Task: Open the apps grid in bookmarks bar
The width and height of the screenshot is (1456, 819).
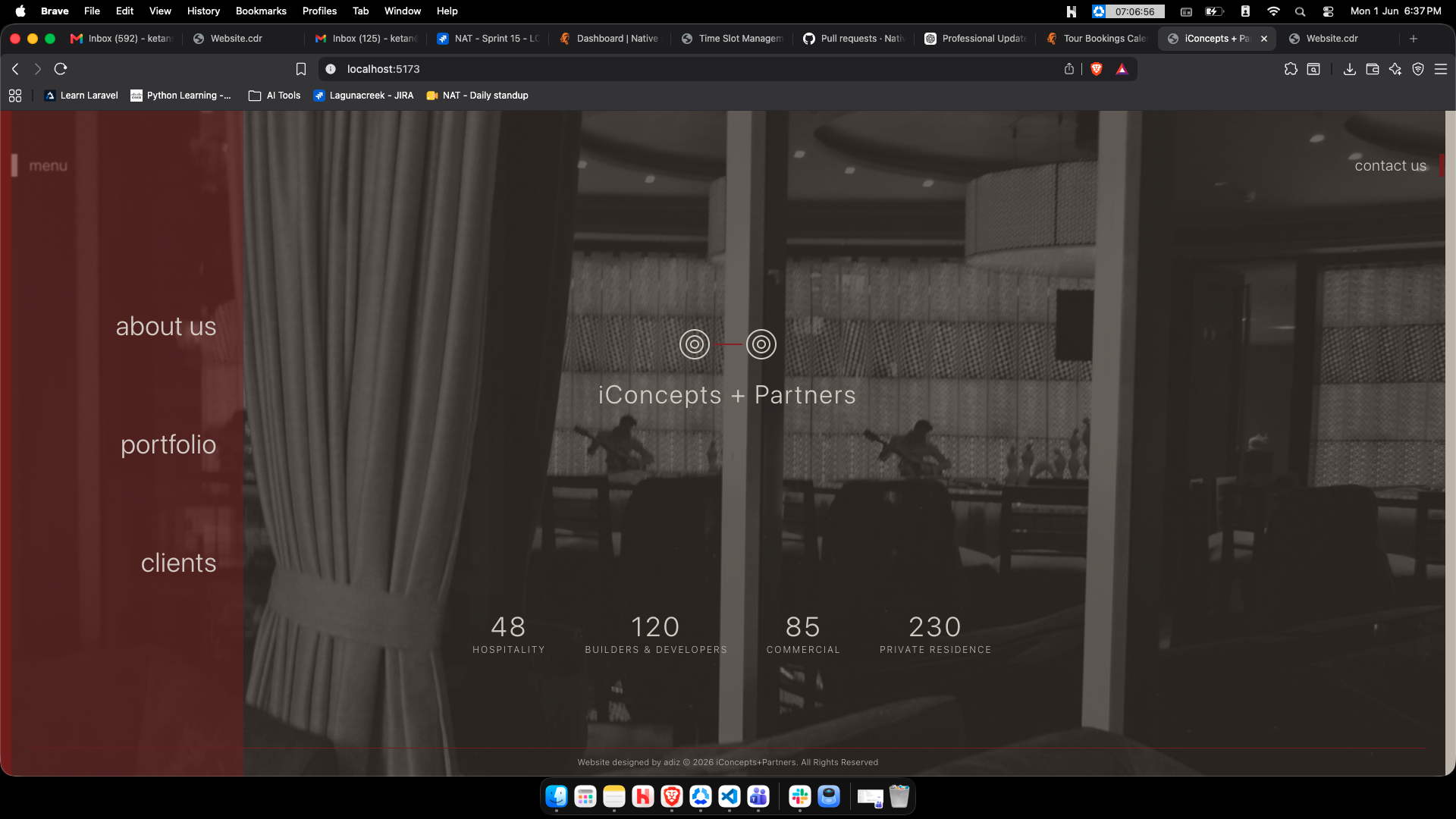Action: pyautogui.click(x=15, y=96)
